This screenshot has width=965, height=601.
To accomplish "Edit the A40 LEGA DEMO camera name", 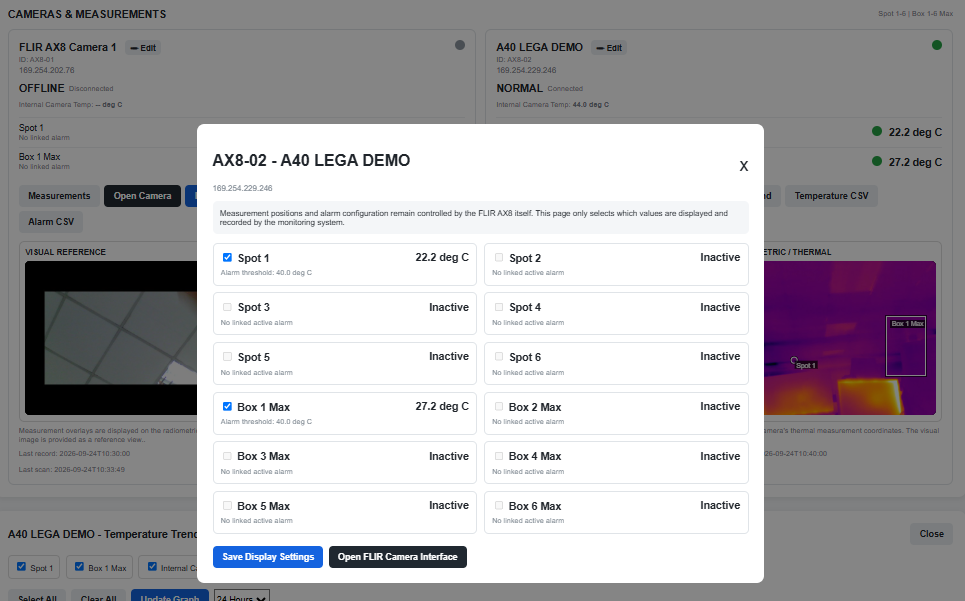I will [609, 48].
